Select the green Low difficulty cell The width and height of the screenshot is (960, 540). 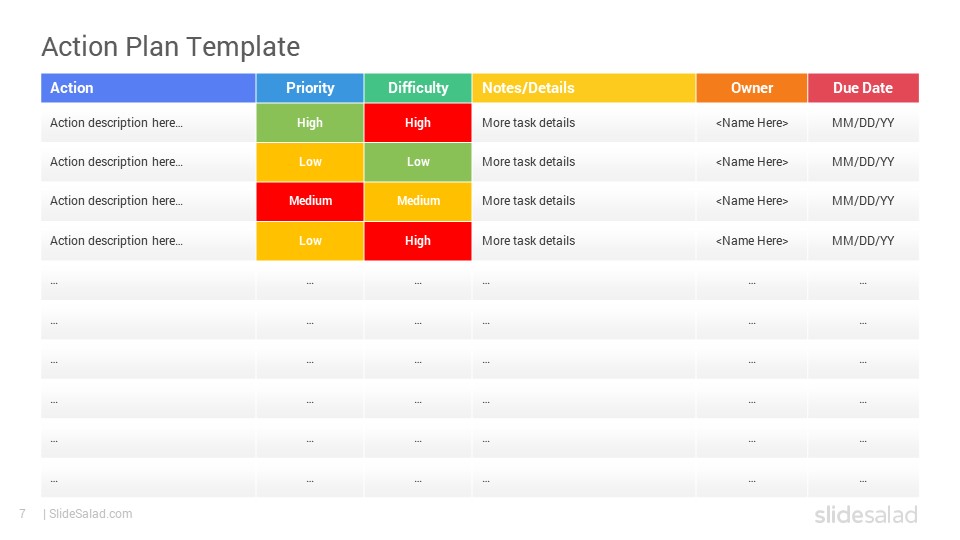[418, 162]
